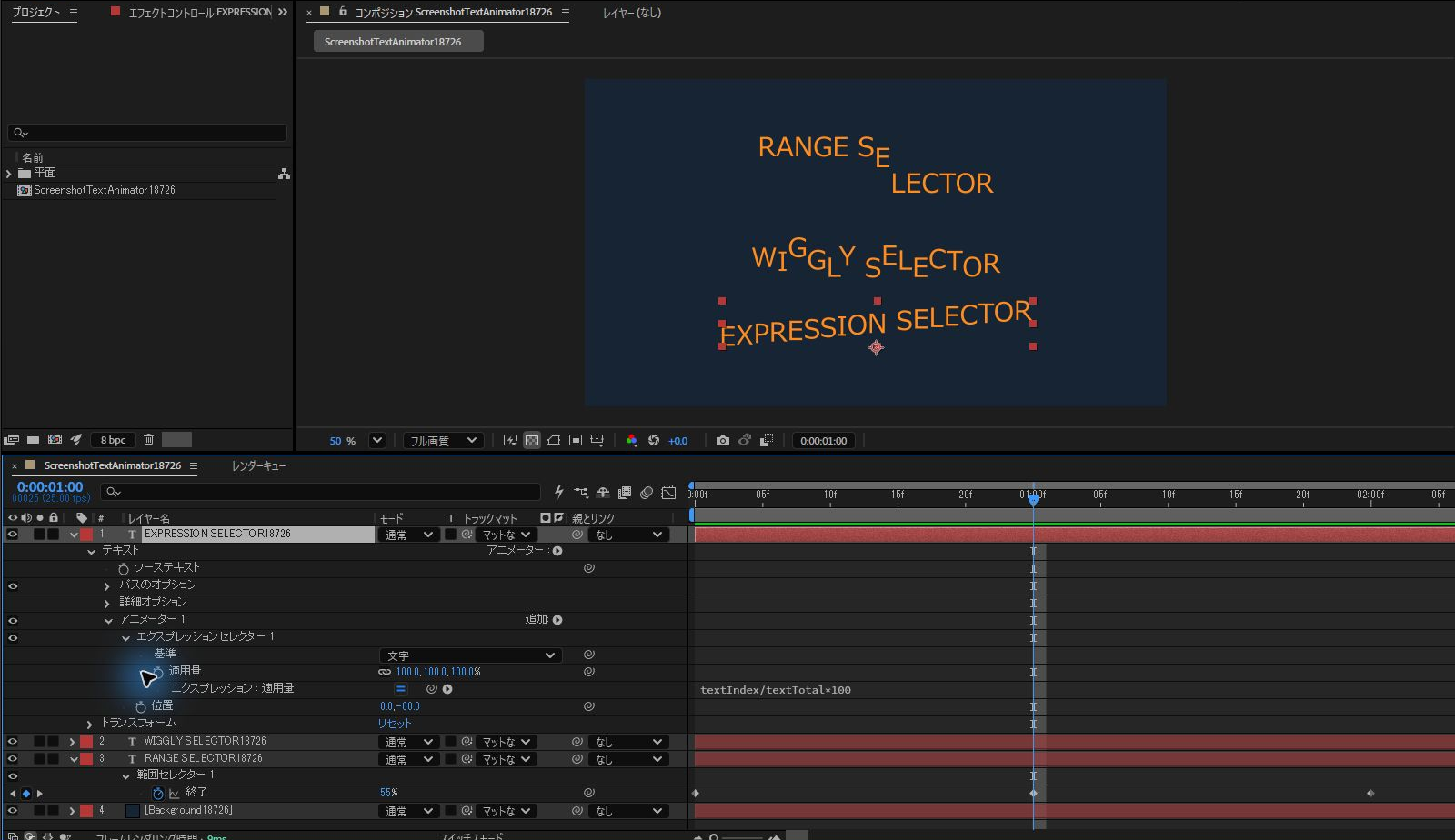1455x840 pixels.
Task: Hide the RANGE SELECTOR18726 layer
Action: [x=13, y=759]
